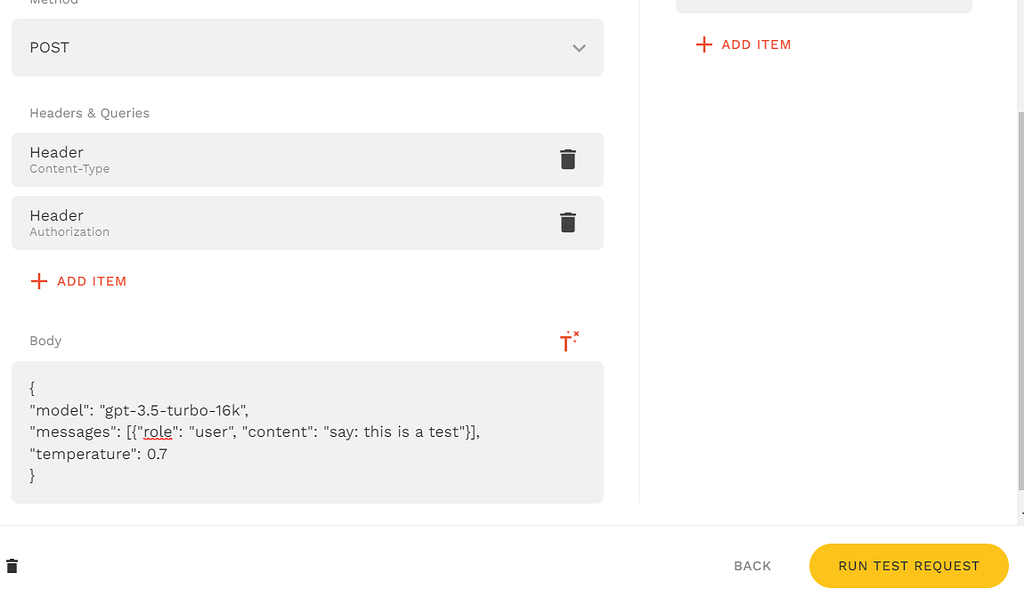Open the Authorization header row
The height and width of the screenshot is (605, 1024).
pyautogui.click(x=308, y=223)
